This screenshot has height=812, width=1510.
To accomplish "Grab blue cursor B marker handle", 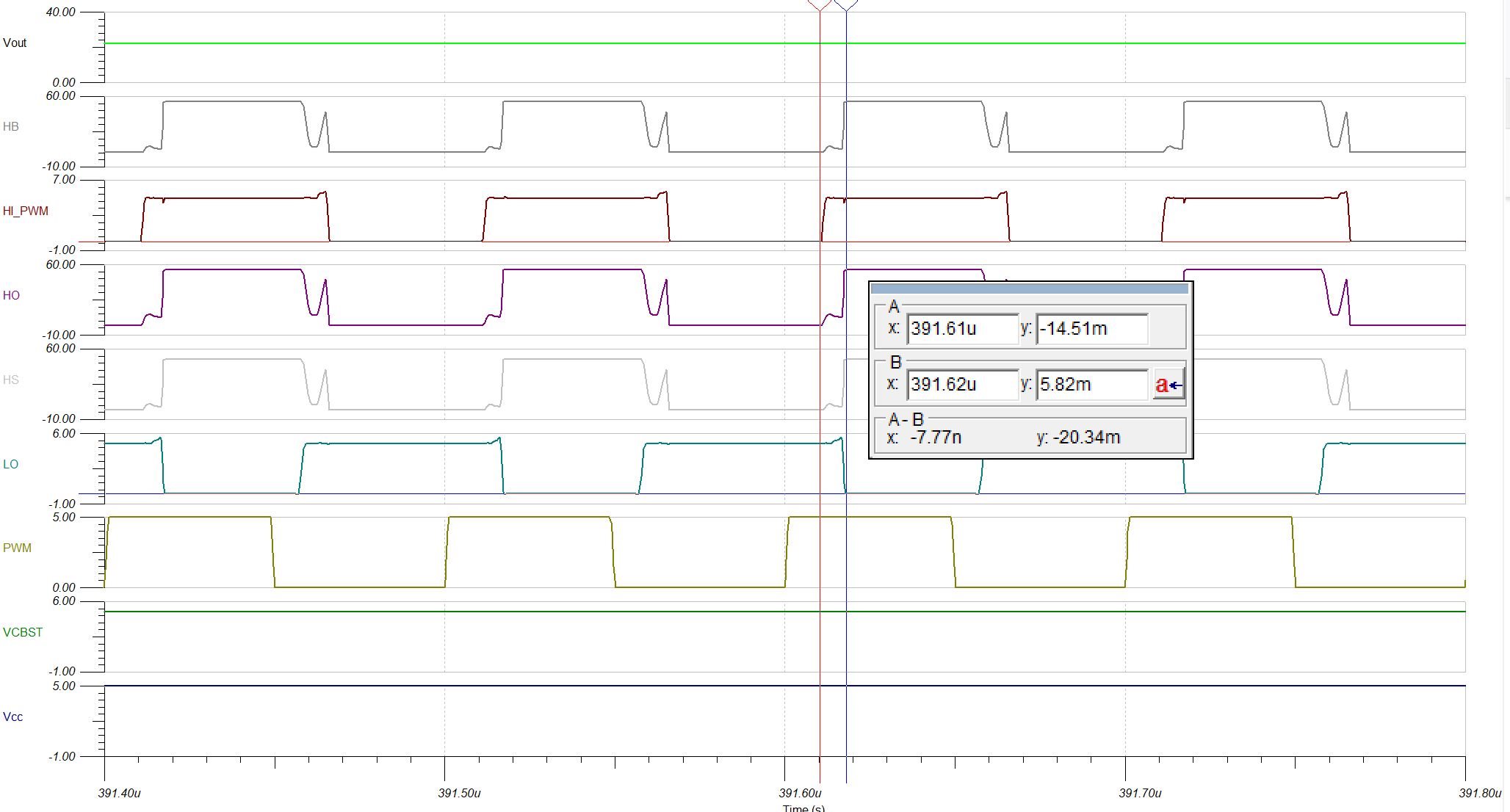I will [846, 5].
